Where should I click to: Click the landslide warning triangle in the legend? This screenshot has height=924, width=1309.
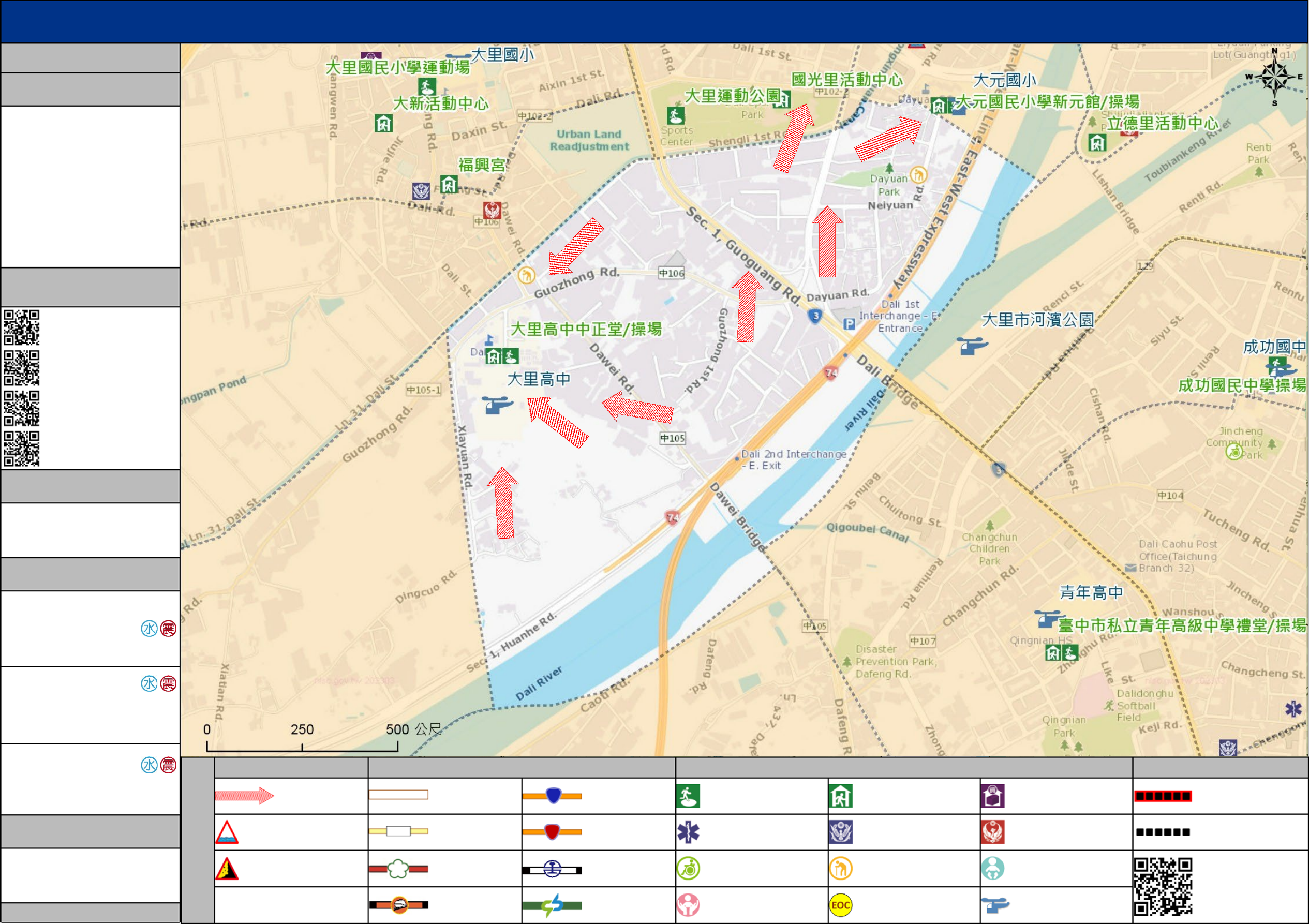pos(227,869)
